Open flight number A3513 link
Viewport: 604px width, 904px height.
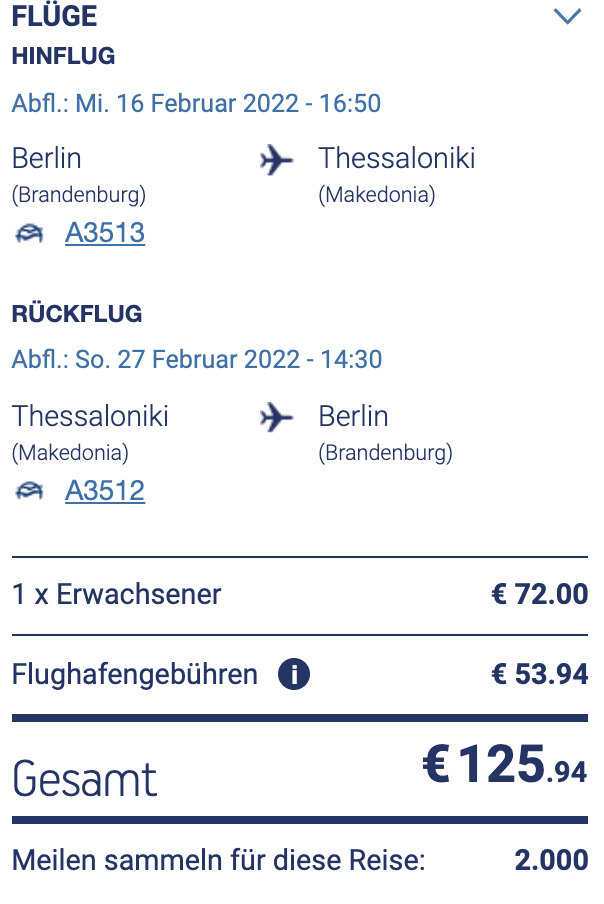[x=105, y=233]
